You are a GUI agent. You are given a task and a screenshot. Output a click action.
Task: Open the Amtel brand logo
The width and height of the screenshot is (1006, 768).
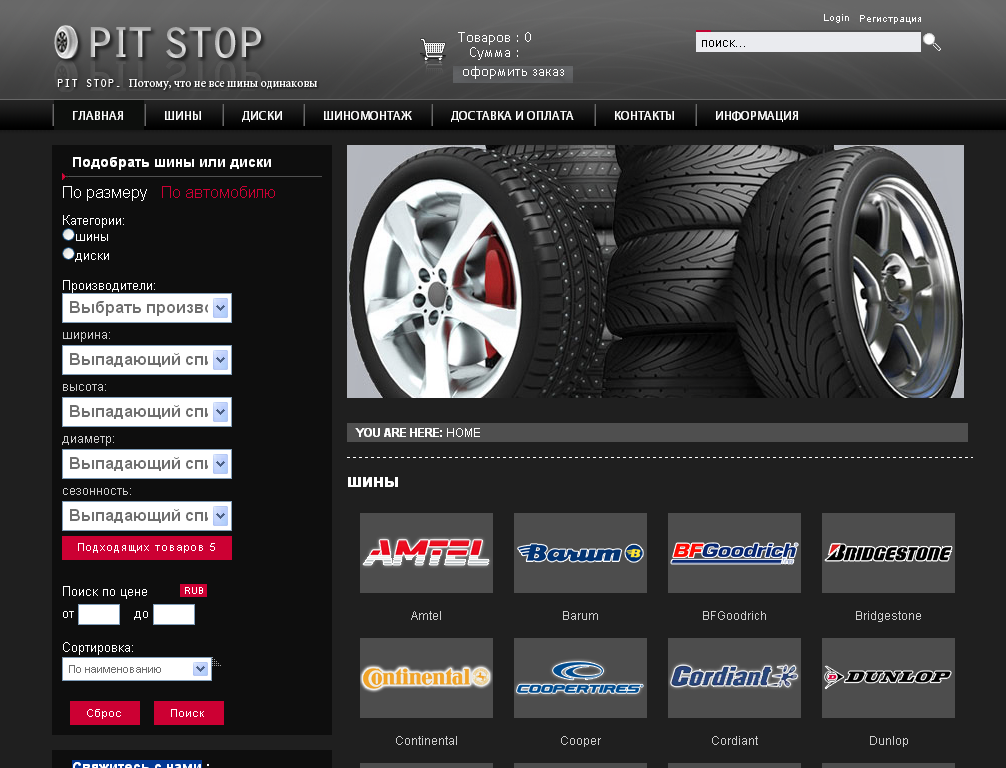coord(426,553)
